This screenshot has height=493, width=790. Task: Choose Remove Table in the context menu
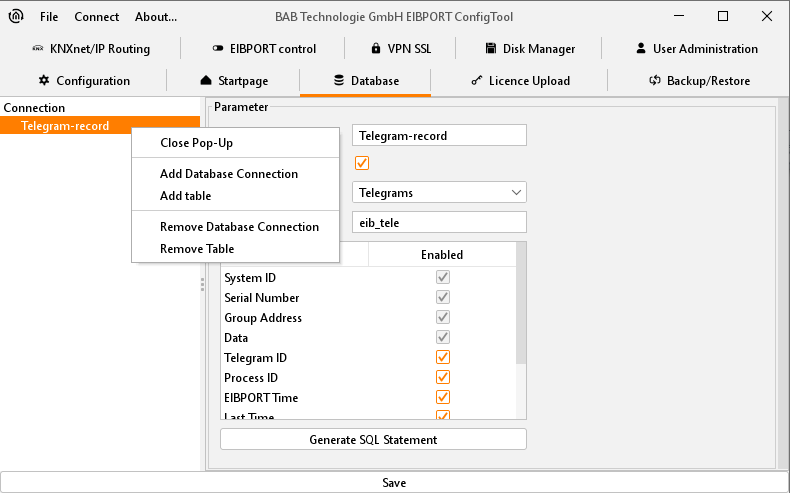click(x=197, y=249)
